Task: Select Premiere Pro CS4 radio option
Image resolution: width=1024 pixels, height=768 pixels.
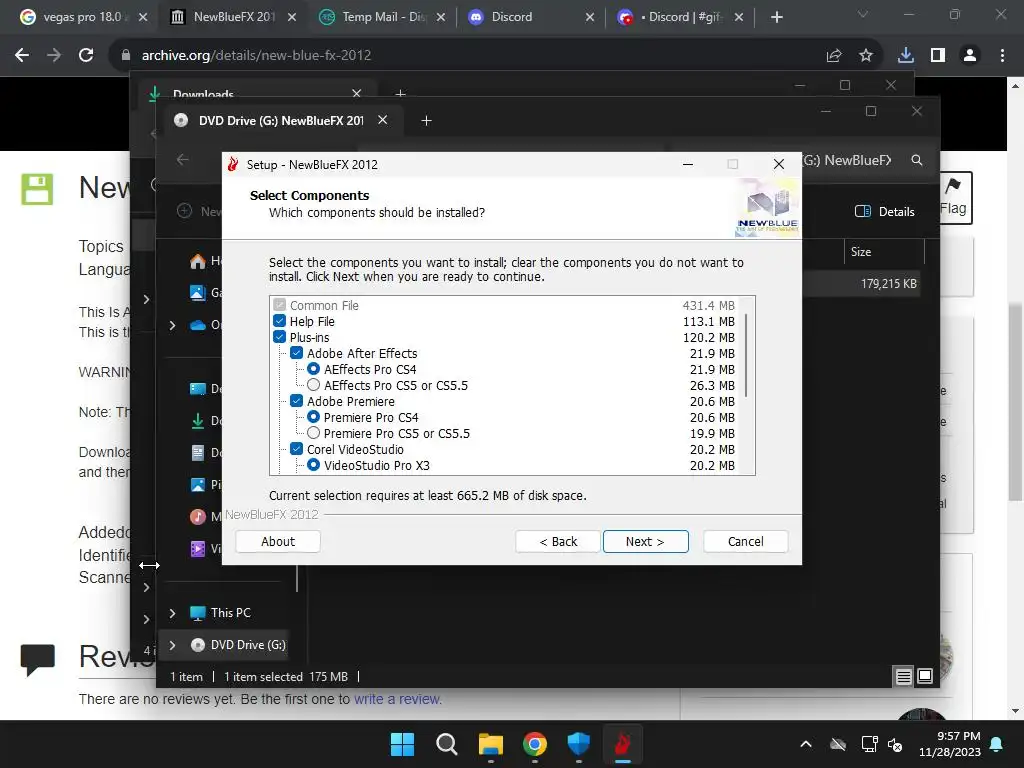Action: point(313,417)
